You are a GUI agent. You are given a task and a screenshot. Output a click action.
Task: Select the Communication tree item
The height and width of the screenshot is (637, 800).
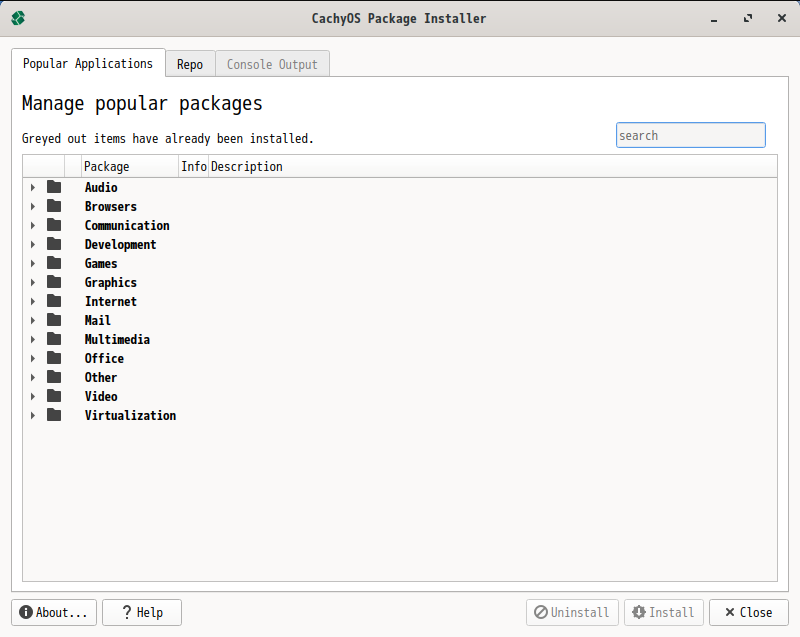point(127,225)
